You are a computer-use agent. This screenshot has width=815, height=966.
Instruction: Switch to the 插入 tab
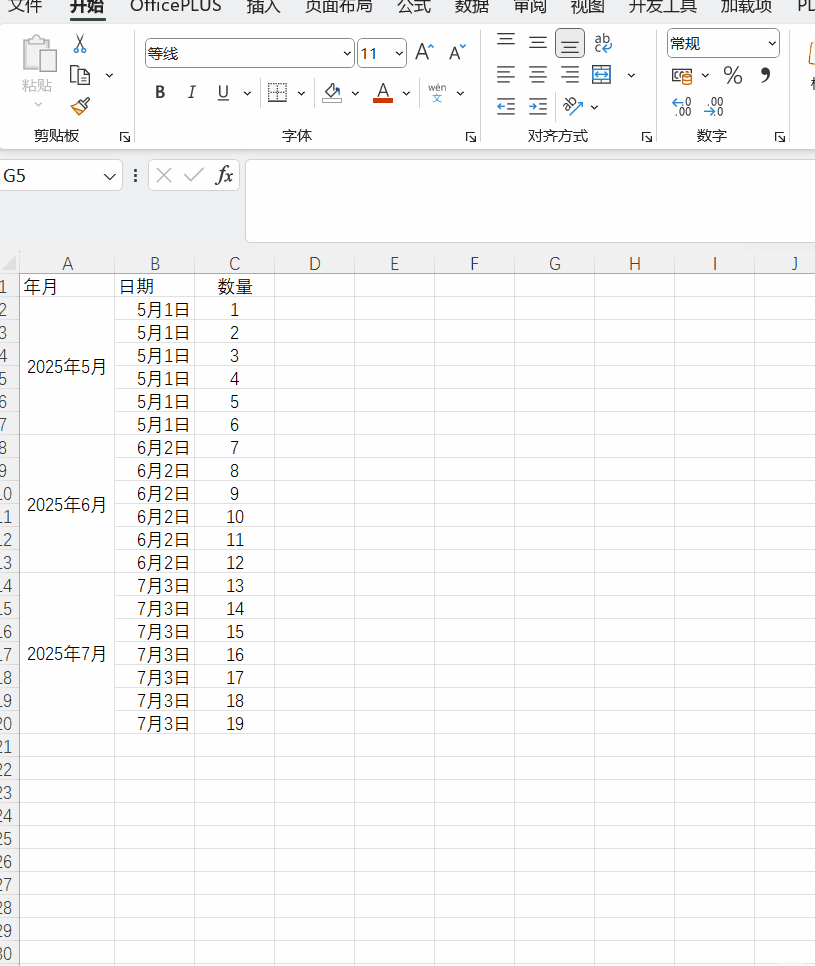pyautogui.click(x=263, y=7)
